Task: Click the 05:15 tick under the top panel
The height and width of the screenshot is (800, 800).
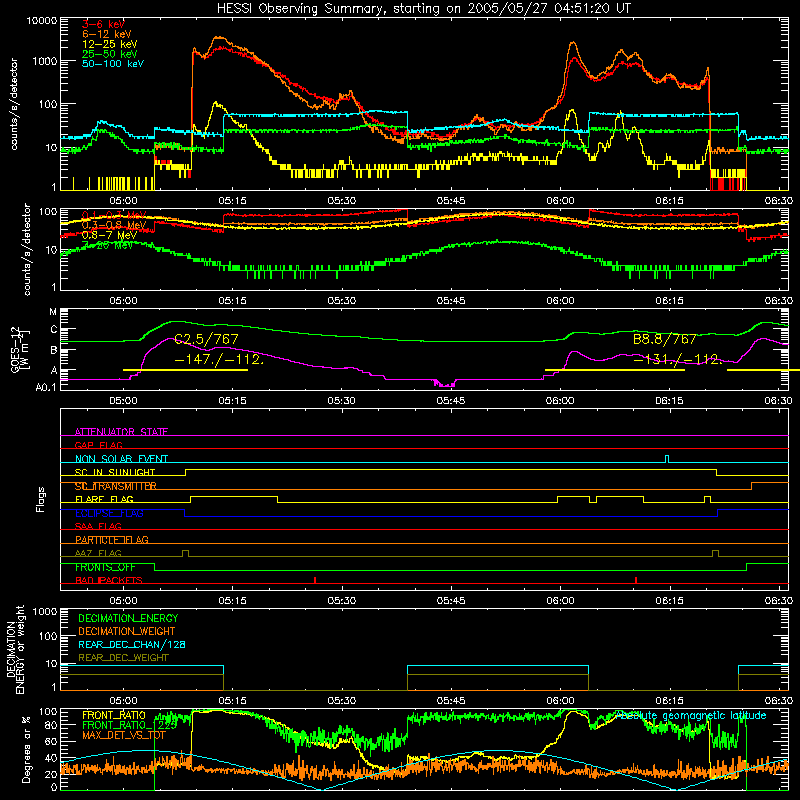Action: pos(232,201)
